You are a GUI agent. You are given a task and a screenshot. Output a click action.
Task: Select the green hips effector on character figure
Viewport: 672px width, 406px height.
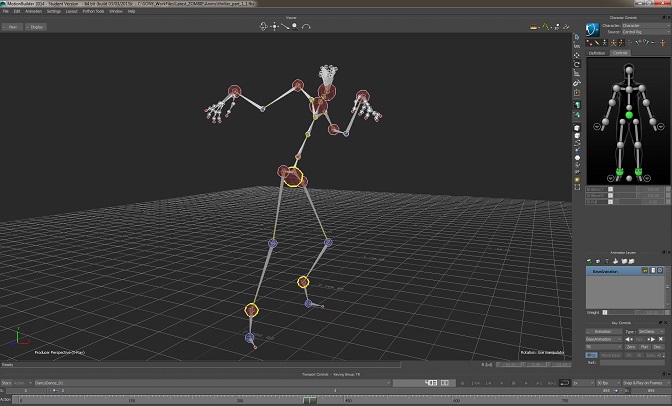click(x=629, y=115)
